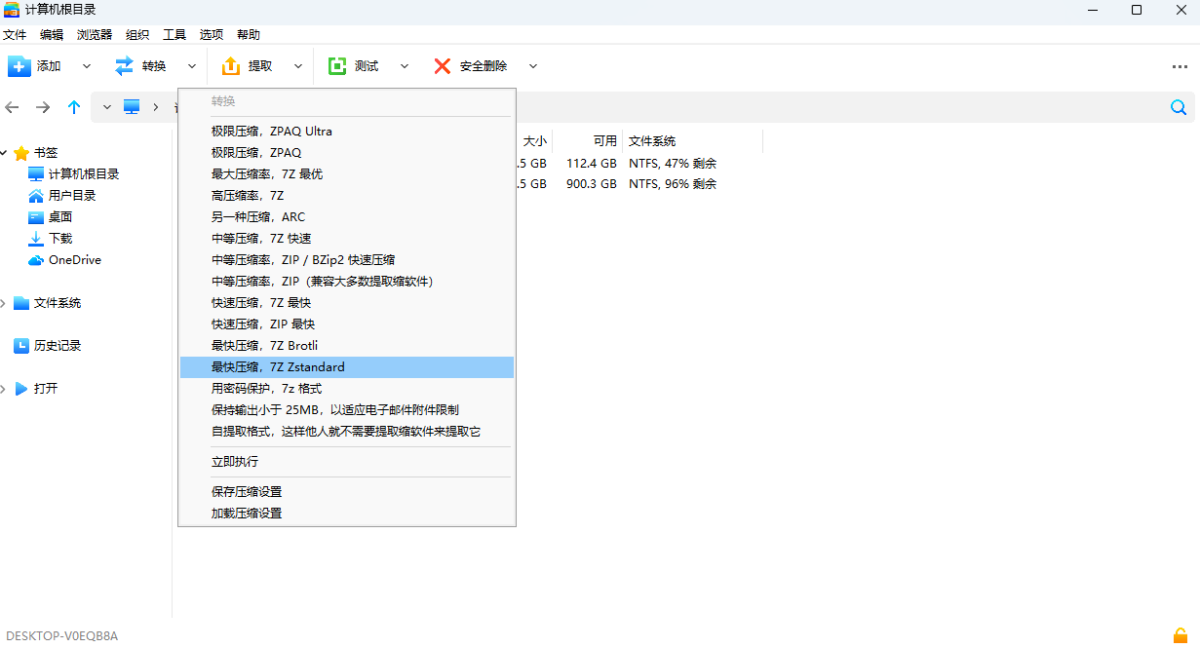Select 最快压缩，7Z Zstandard preset

click(x=278, y=367)
